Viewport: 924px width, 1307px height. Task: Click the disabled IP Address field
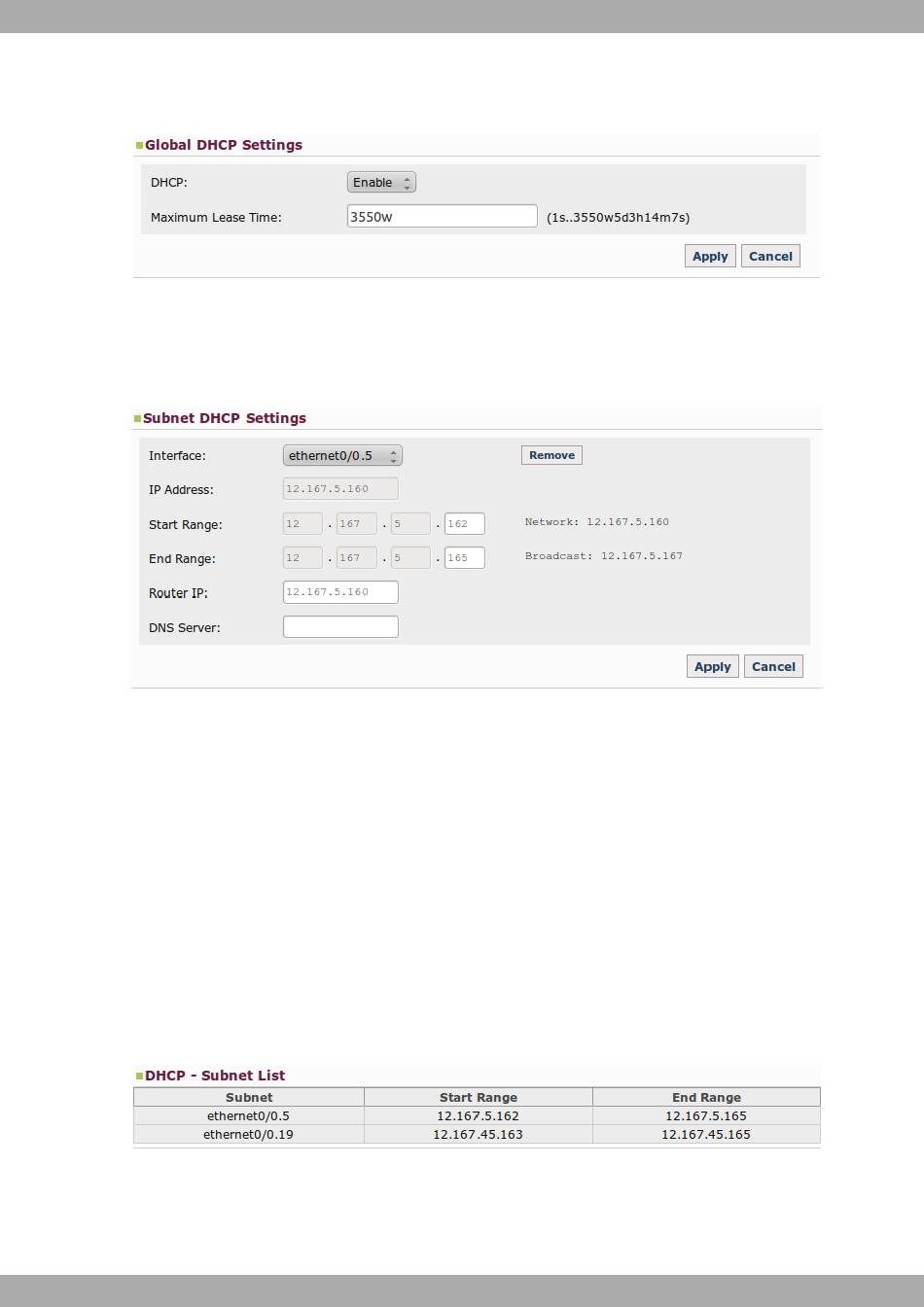(x=340, y=488)
